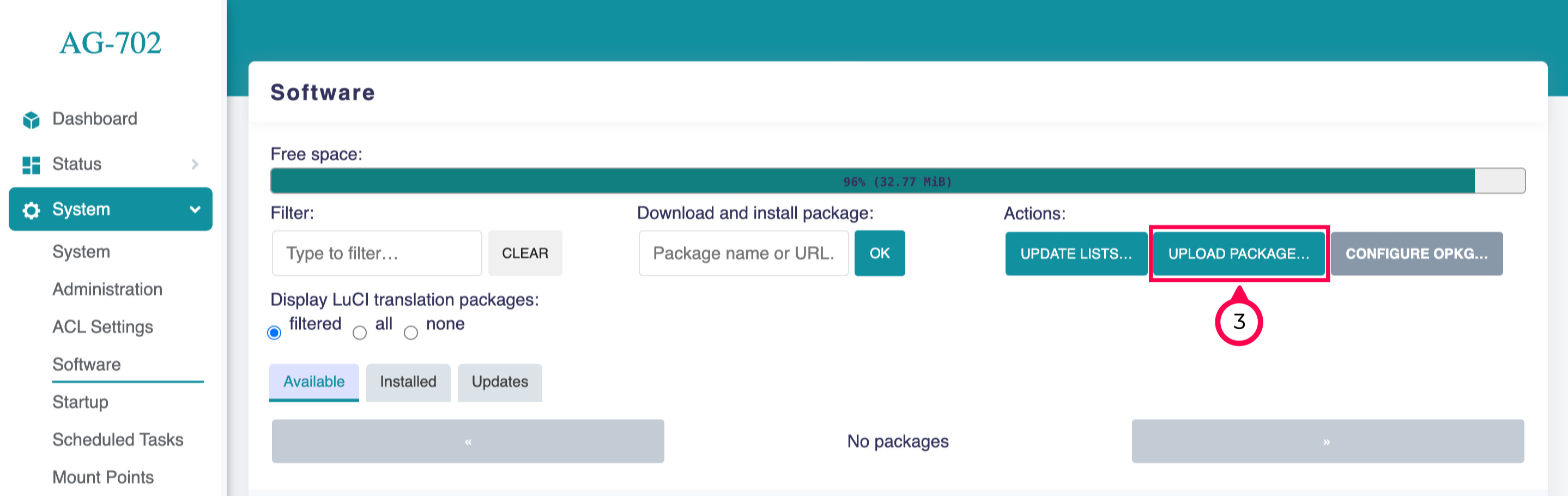Select the all translation radio button
Screen dimensions: 1568x496
[360, 332]
